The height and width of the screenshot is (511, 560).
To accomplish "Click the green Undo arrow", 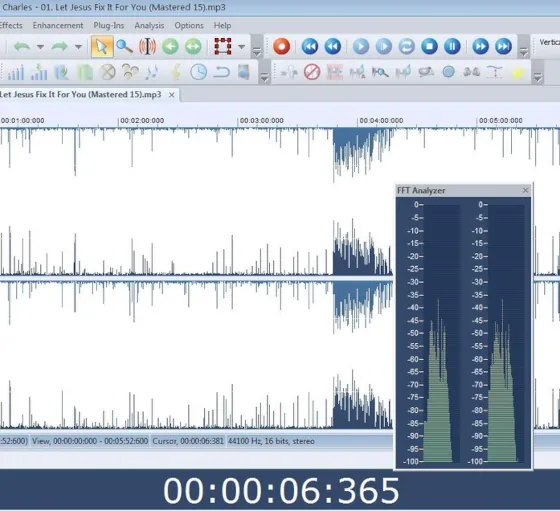I will [x=22, y=46].
